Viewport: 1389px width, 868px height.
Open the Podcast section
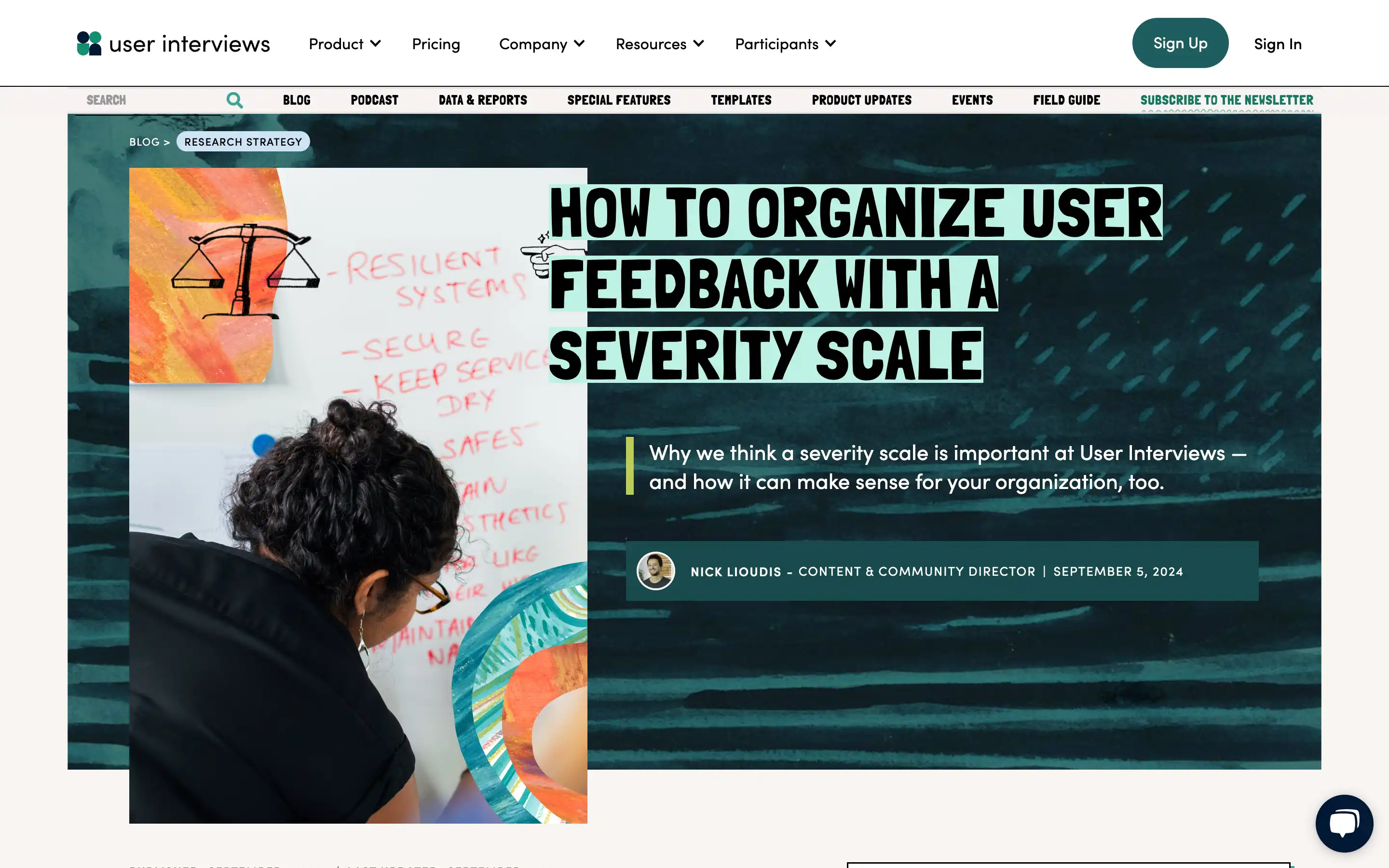click(x=374, y=100)
